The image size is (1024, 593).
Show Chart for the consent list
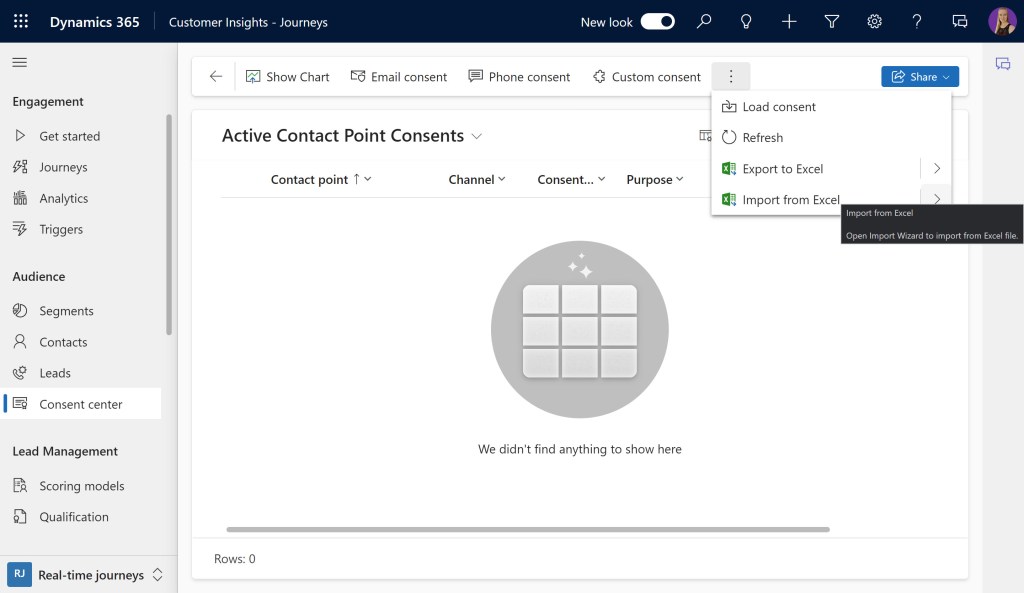(287, 76)
